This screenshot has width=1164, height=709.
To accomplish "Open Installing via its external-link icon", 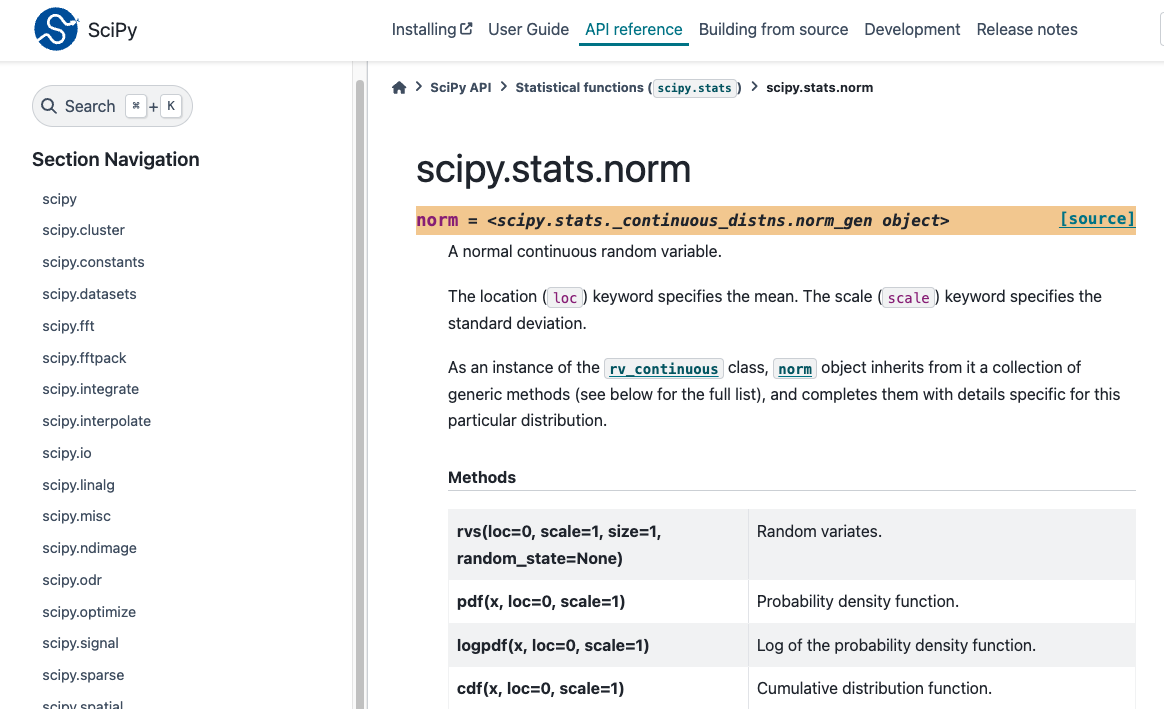I will pyautogui.click(x=467, y=28).
